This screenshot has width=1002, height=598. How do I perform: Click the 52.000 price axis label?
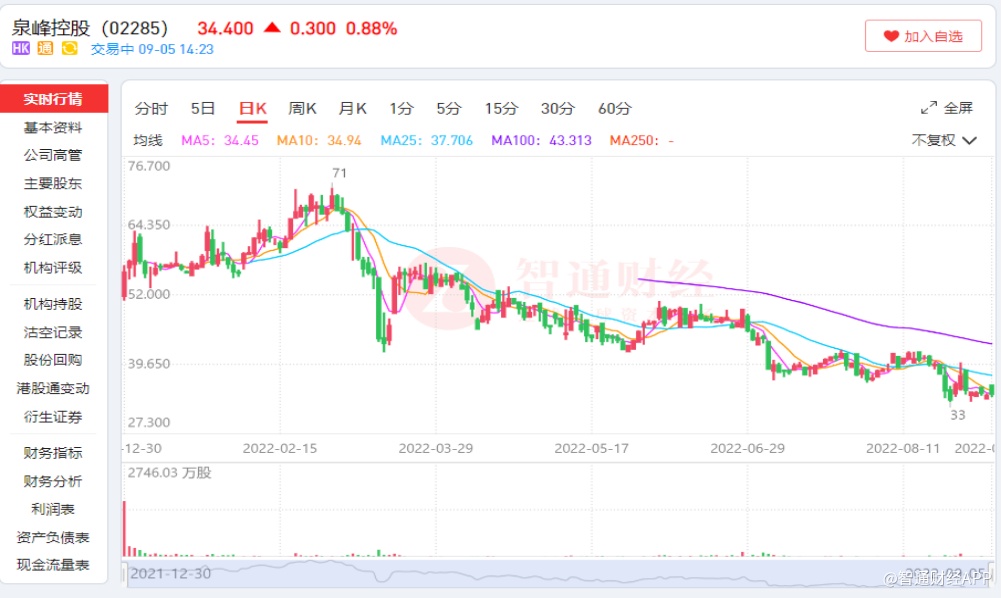click(149, 294)
